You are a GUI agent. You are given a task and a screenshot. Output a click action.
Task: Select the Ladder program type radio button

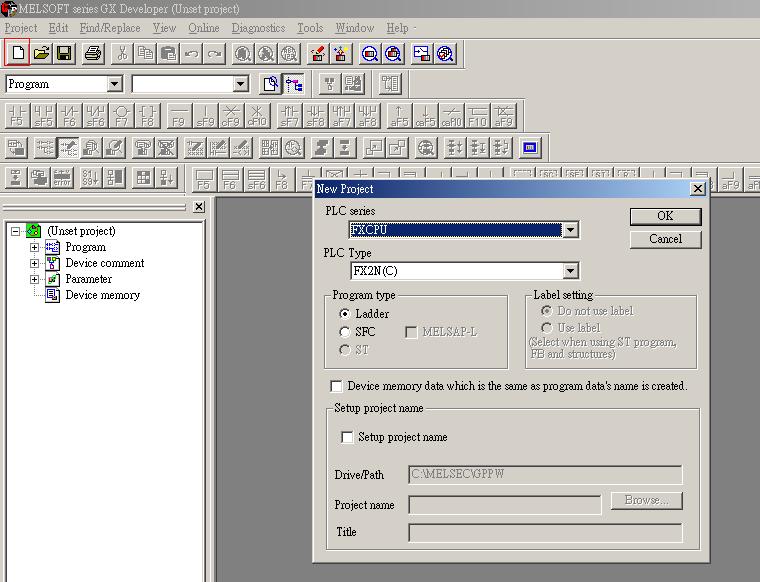click(346, 314)
